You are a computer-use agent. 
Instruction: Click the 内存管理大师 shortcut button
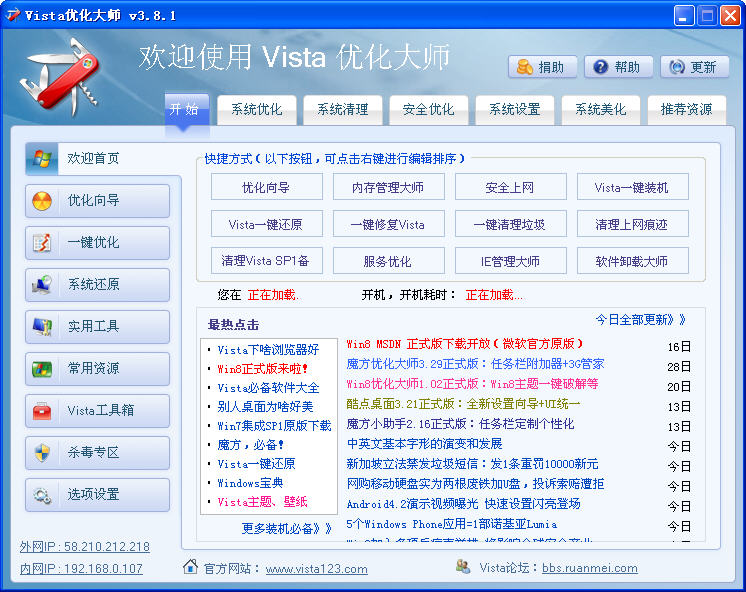click(x=388, y=187)
